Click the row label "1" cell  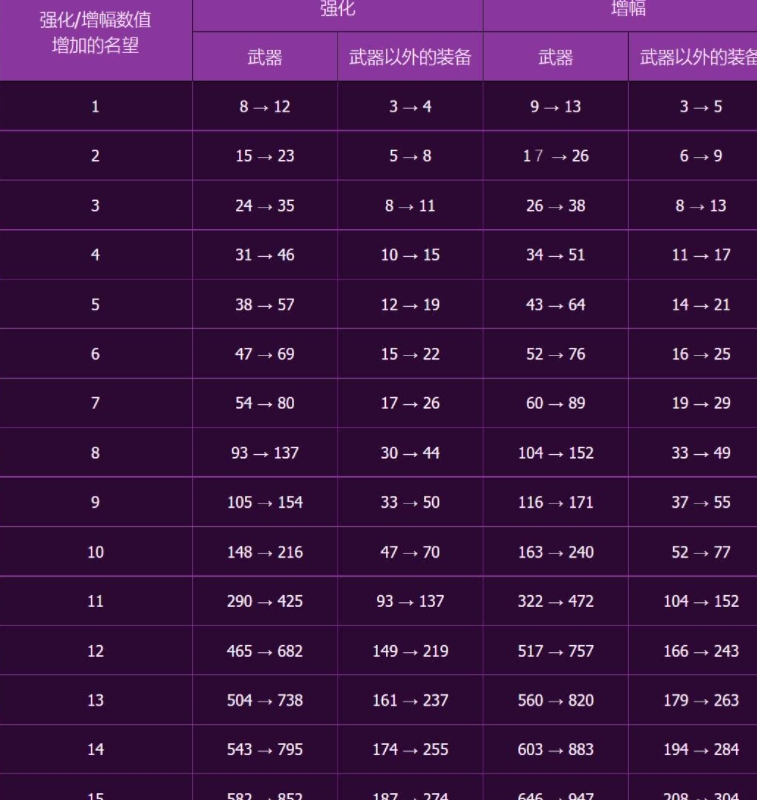tap(95, 106)
